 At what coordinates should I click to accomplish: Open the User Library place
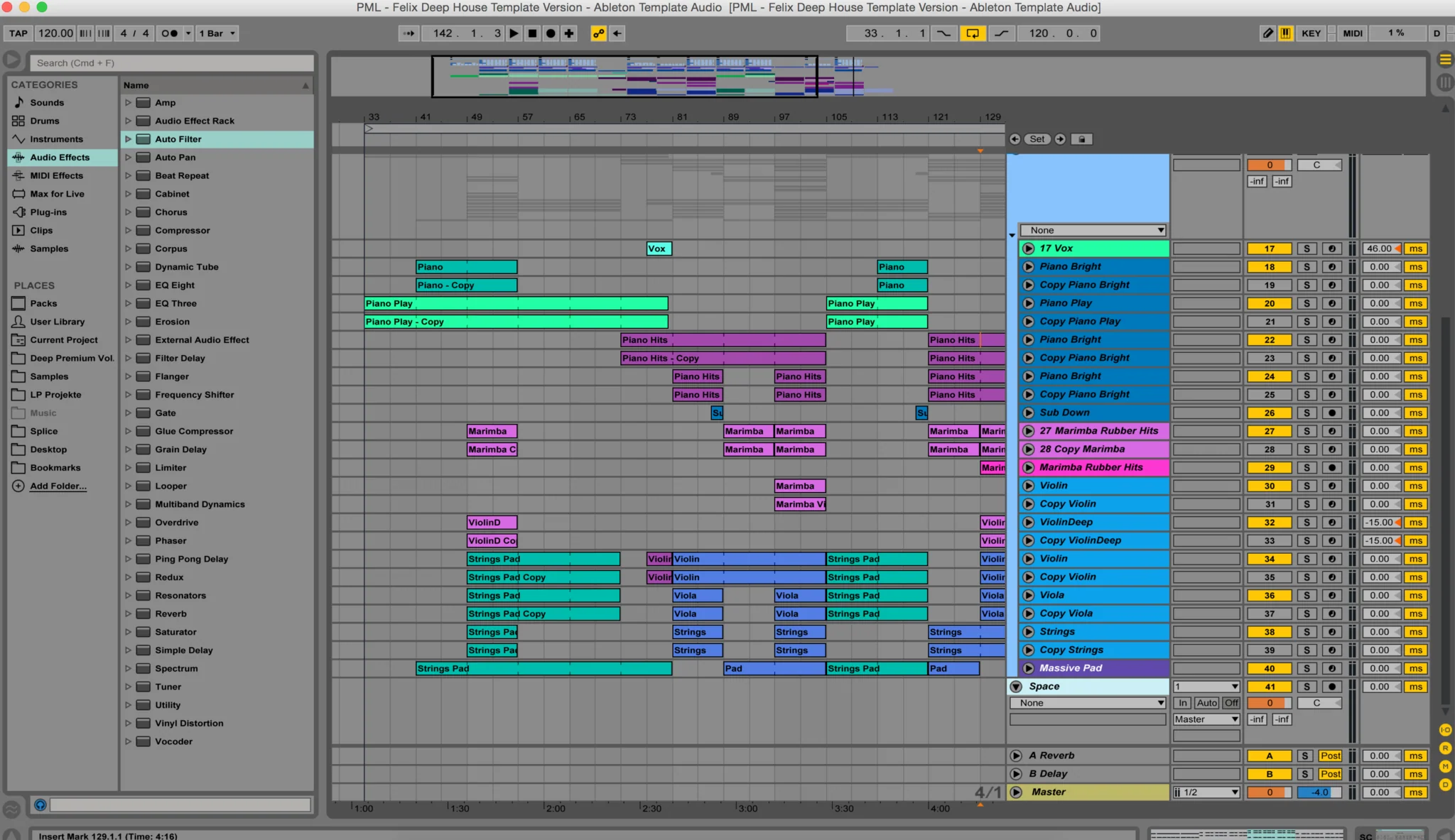[x=57, y=322]
